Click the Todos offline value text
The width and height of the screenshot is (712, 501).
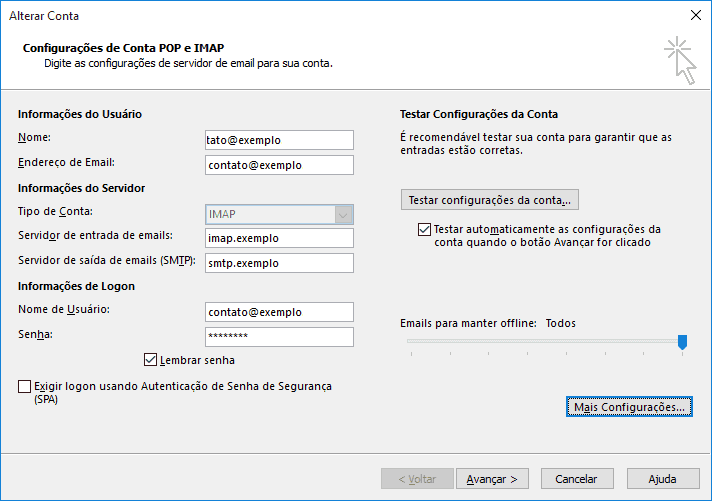(561, 323)
